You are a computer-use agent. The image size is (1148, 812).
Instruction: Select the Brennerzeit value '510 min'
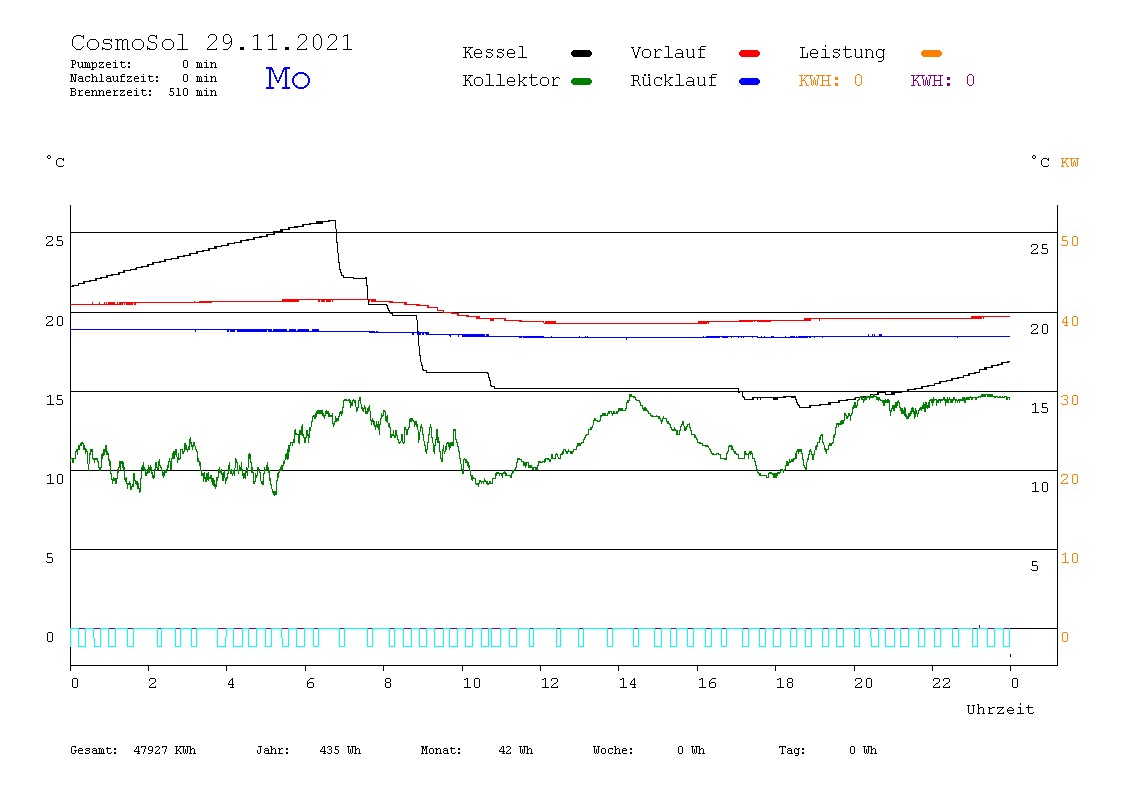pyautogui.click(x=193, y=92)
